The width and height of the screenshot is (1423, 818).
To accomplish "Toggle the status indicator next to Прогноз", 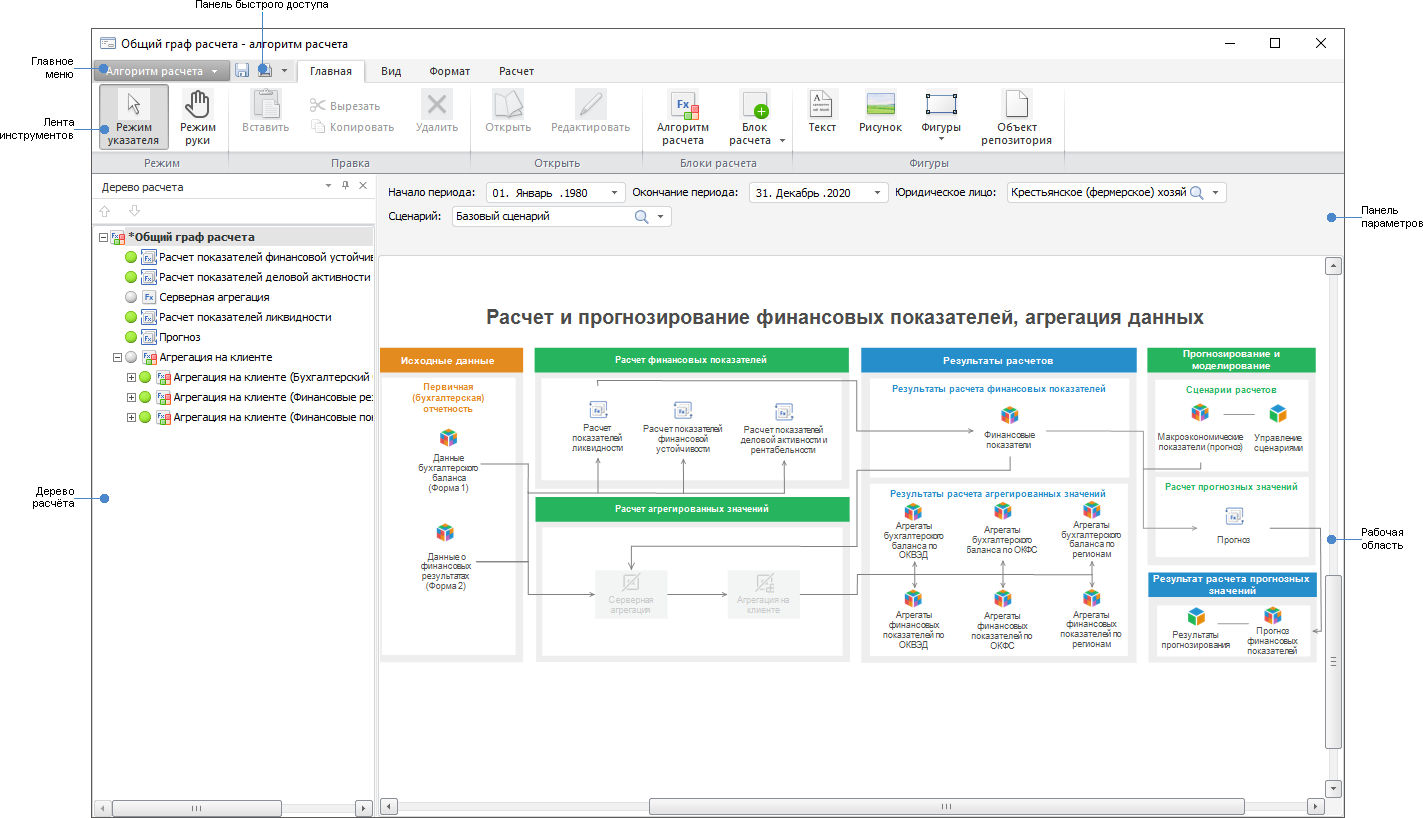I will [x=129, y=337].
